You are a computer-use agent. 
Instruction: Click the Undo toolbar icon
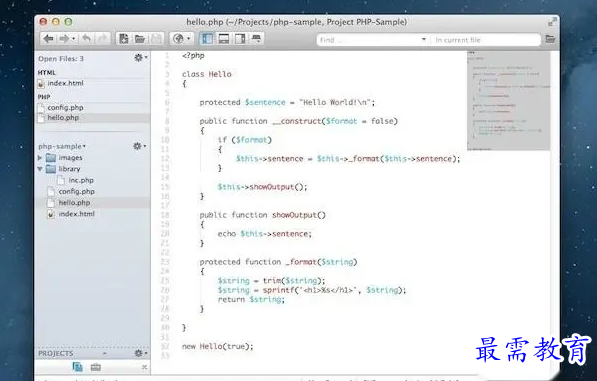86,39
